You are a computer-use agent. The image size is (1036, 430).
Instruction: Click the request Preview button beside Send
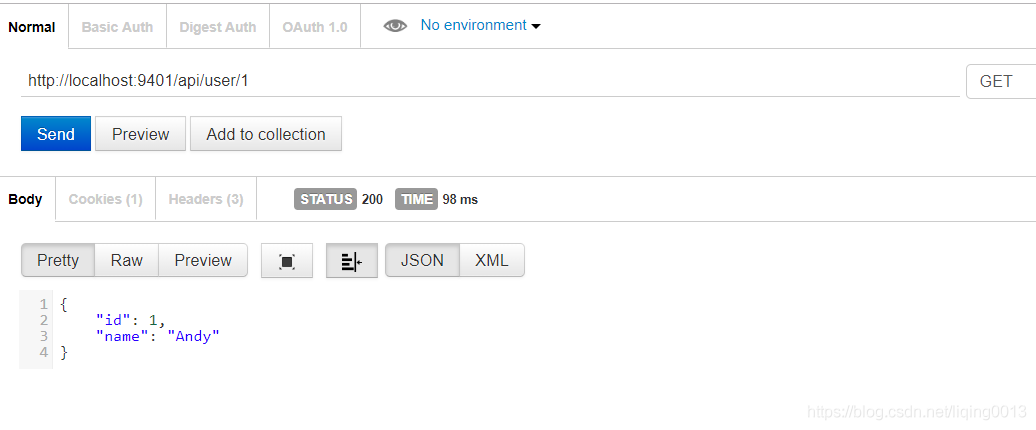140,134
